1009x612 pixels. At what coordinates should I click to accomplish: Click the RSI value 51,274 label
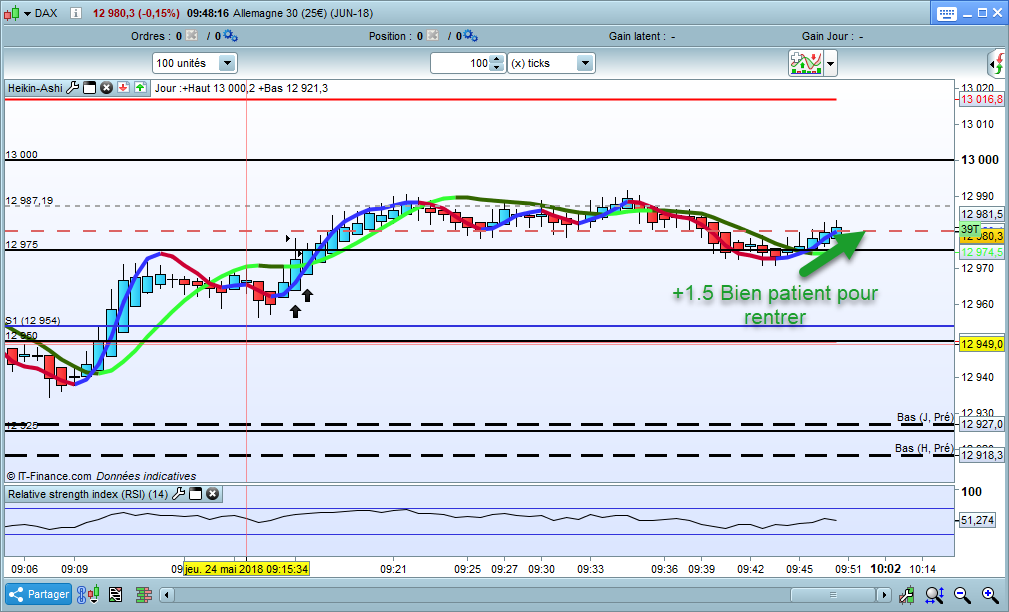tap(977, 520)
